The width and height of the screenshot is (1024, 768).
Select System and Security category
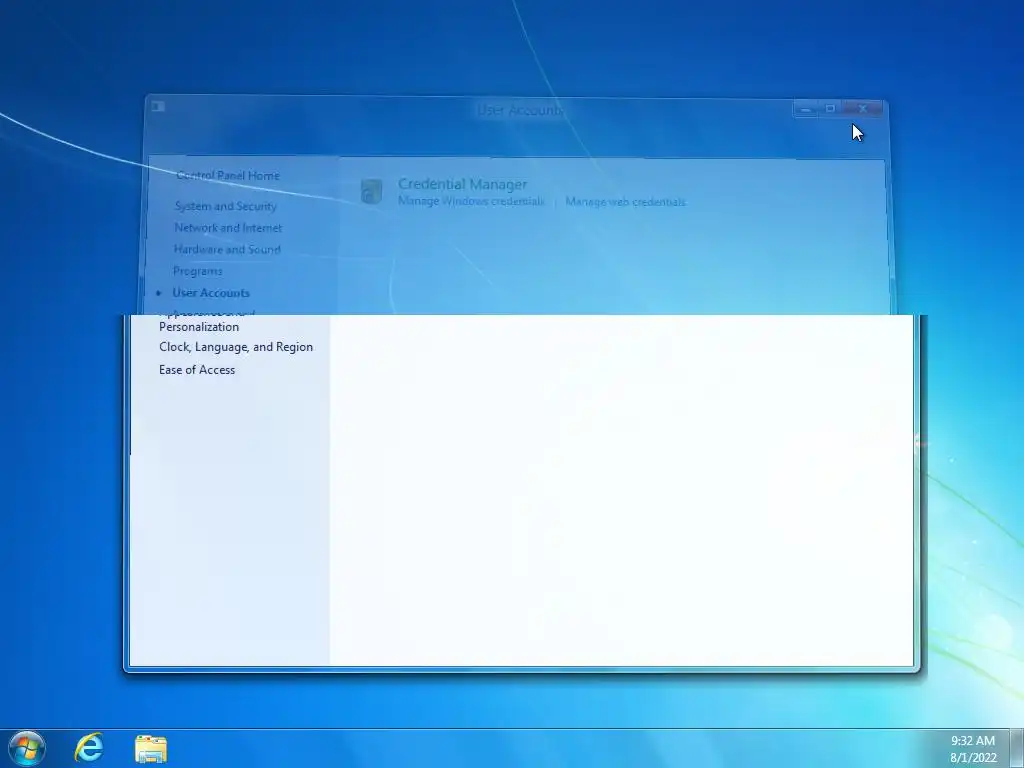click(x=225, y=206)
